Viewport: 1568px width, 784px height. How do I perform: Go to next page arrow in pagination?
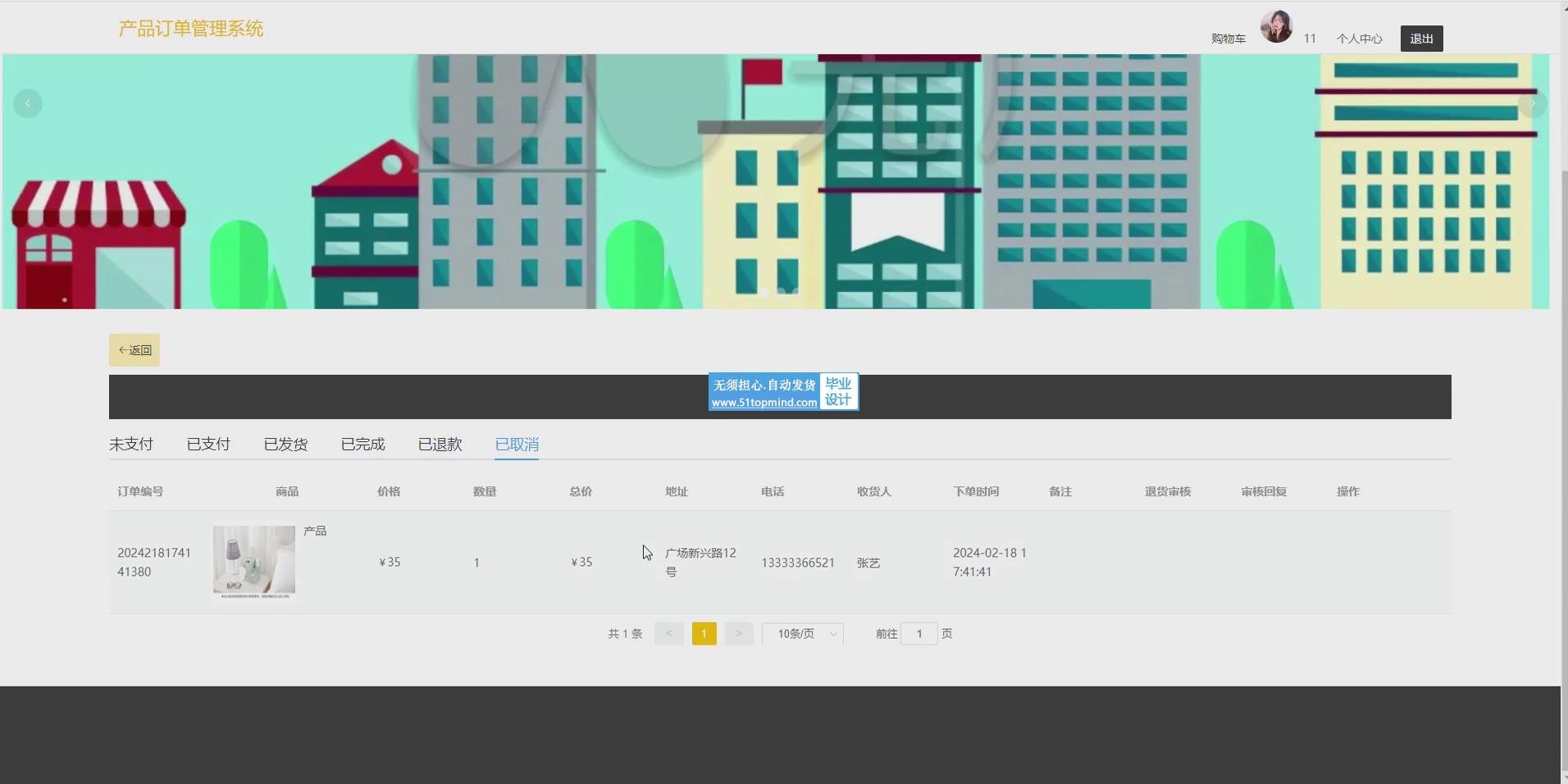click(739, 633)
